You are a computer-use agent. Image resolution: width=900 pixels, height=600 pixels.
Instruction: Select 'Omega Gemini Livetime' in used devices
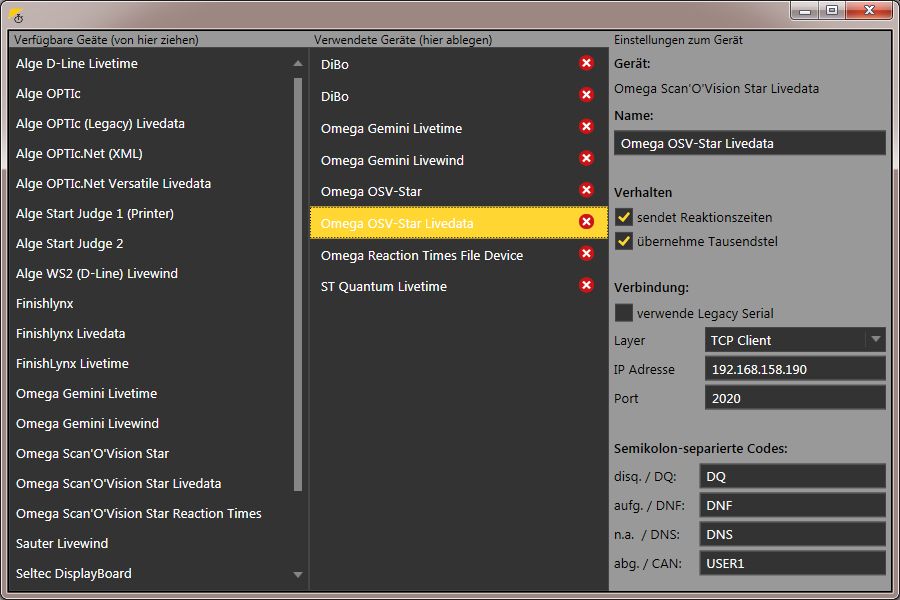pos(459,128)
